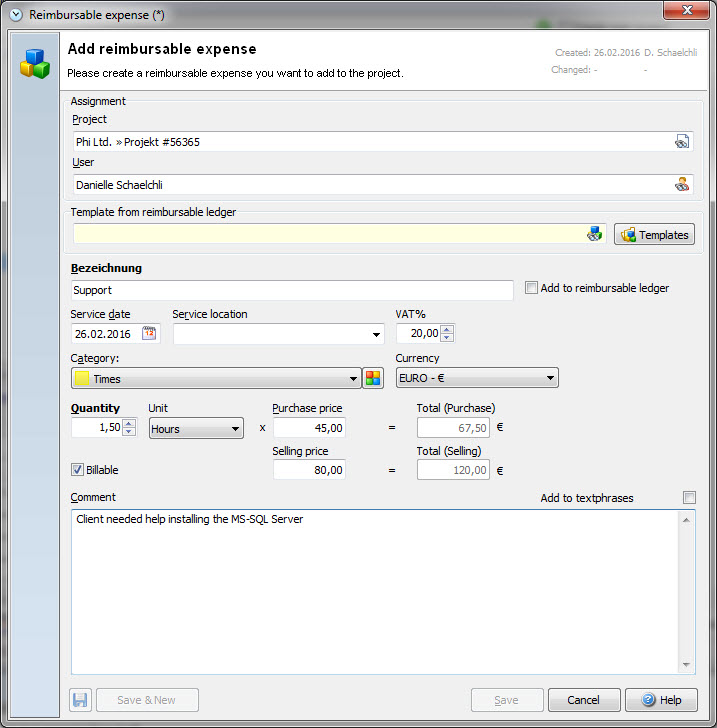This screenshot has height=728, width=717.
Task: Enable Add to reimbursable ledger checkbox
Action: click(x=531, y=288)
